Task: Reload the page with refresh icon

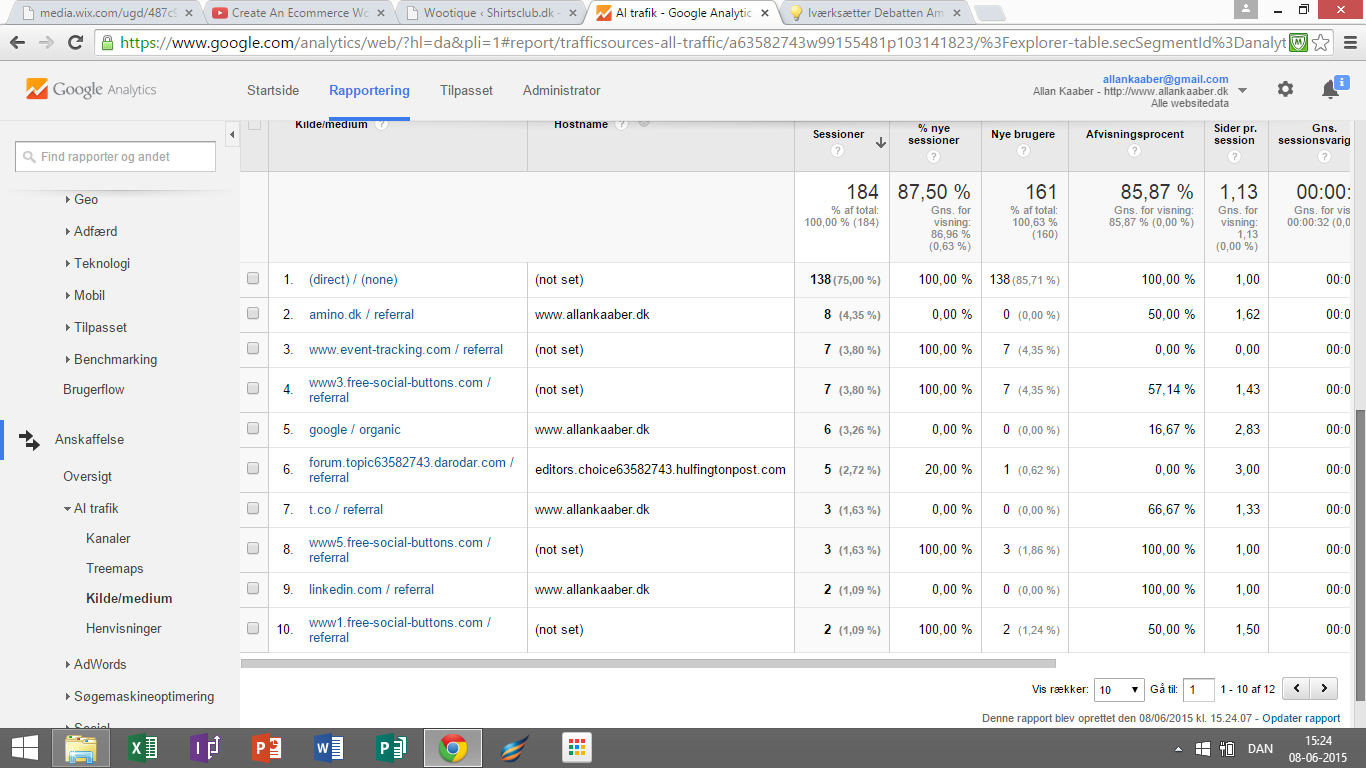Action: [x=75, y=43]
